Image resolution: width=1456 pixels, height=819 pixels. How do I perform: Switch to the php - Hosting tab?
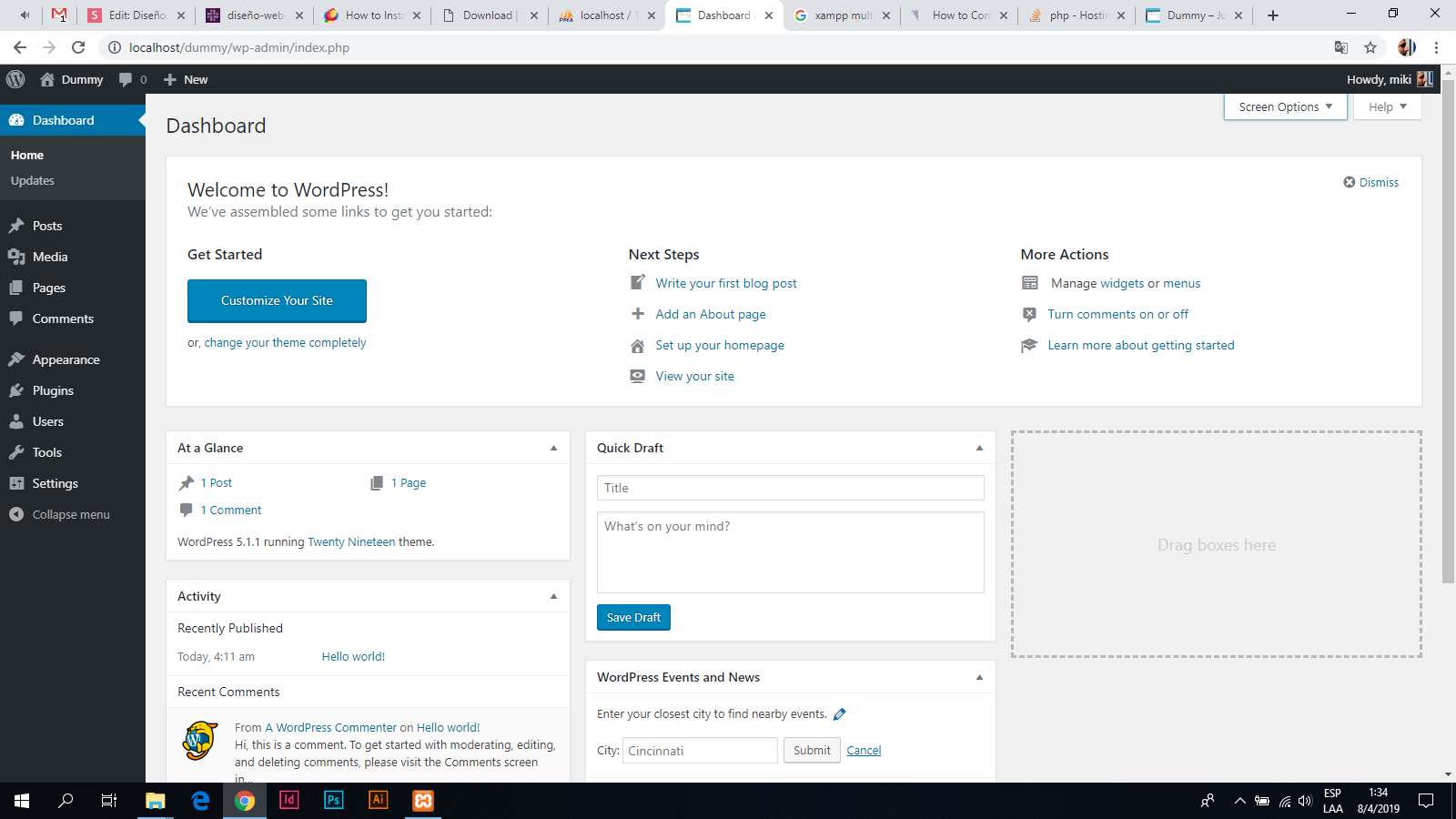tap(1077, 15)
